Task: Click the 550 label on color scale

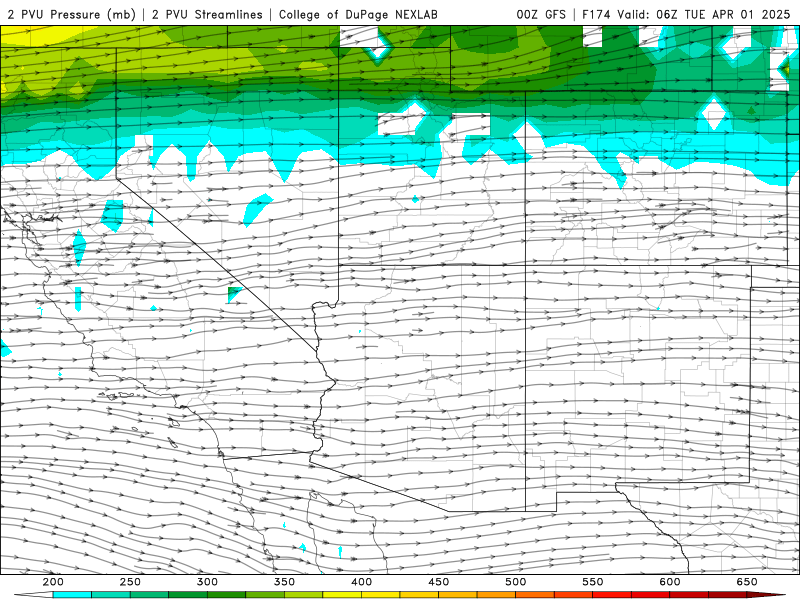Action: pos(593,582)
